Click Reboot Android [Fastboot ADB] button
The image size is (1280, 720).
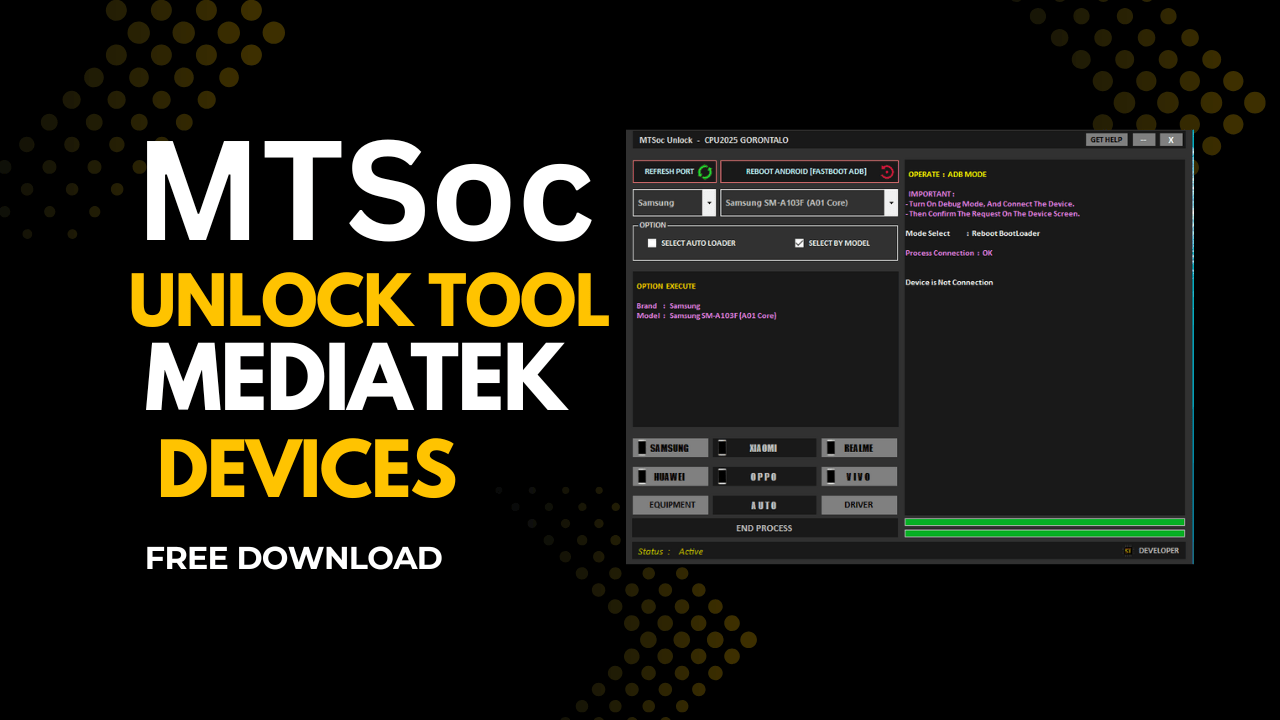(x=809, y=172)
